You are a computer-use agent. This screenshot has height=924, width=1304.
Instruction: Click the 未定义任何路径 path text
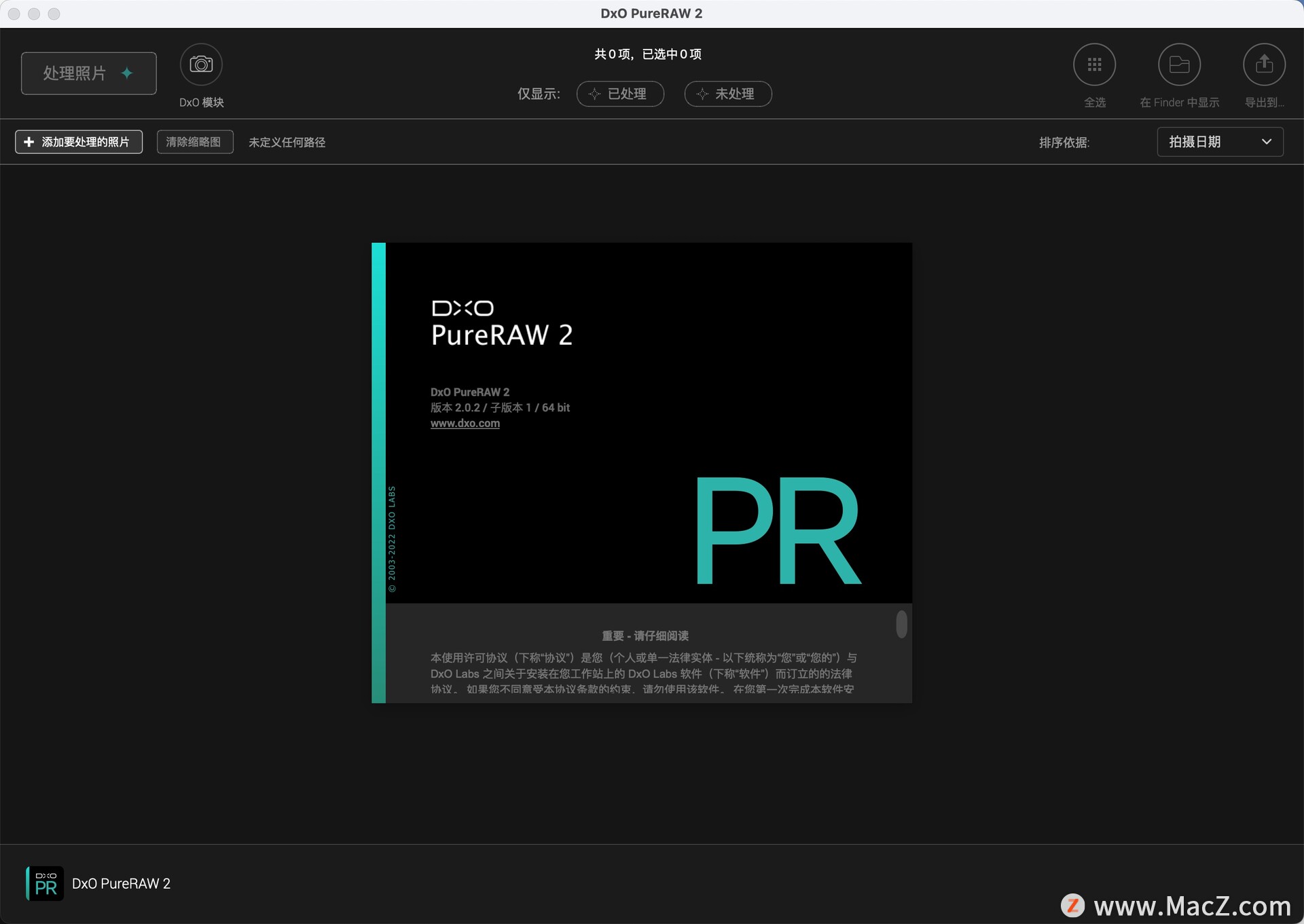pos(287,143)
